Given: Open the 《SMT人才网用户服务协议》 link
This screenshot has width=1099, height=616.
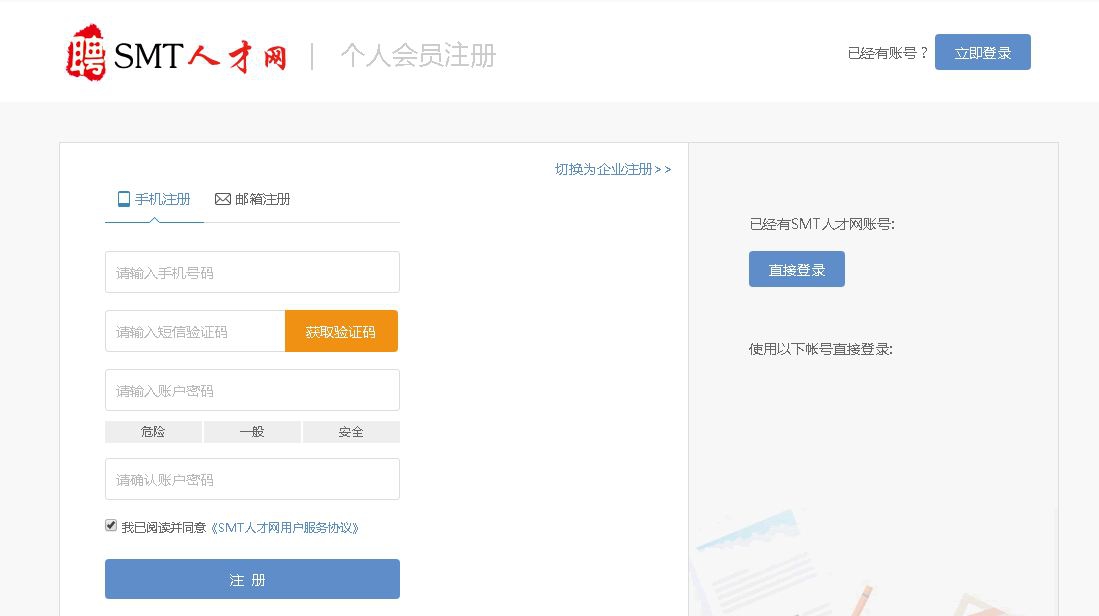Looking at the screenshot, I should point(285,527).
